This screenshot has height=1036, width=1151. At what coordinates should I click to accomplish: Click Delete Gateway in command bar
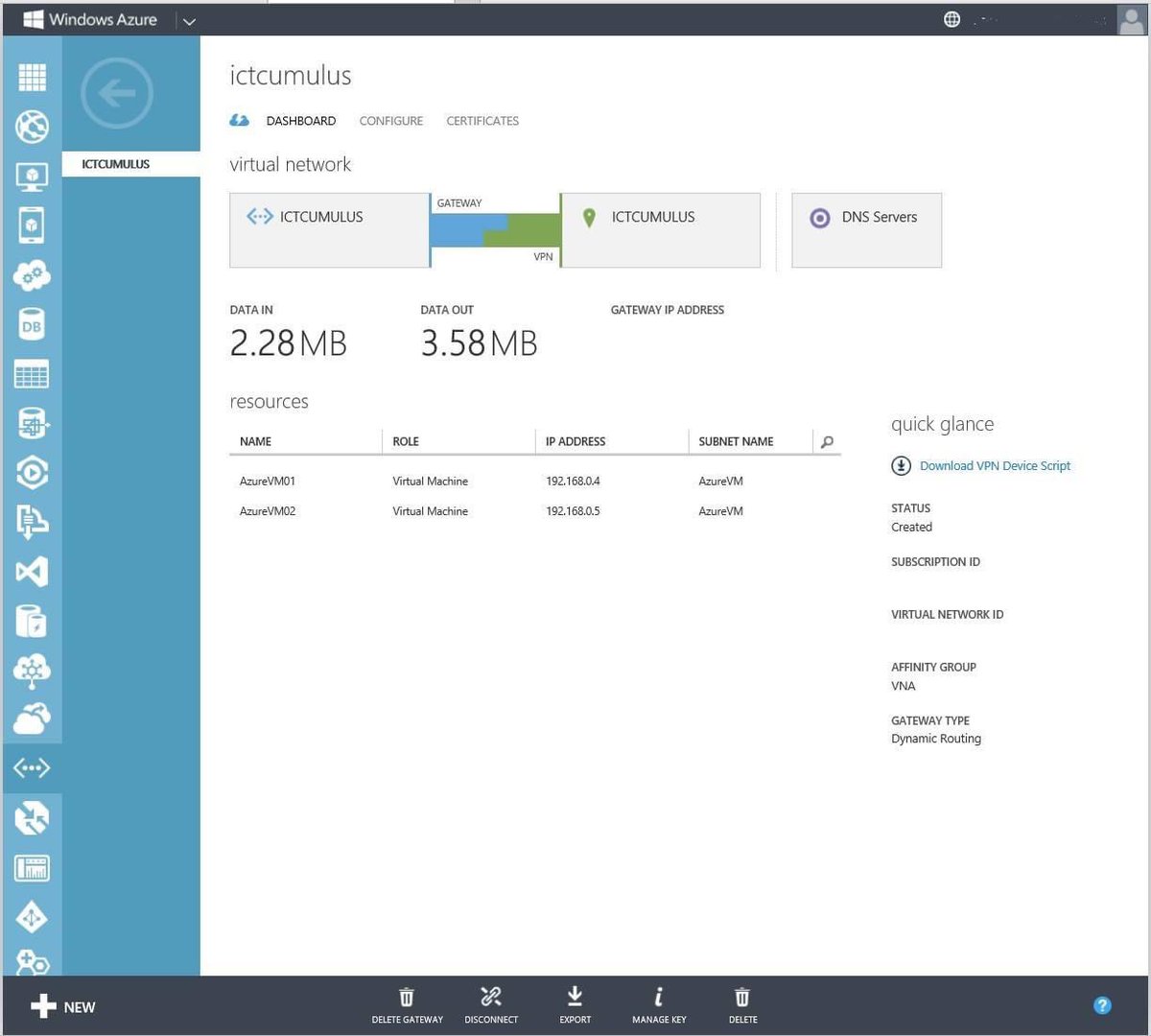tap(408, 1005)
